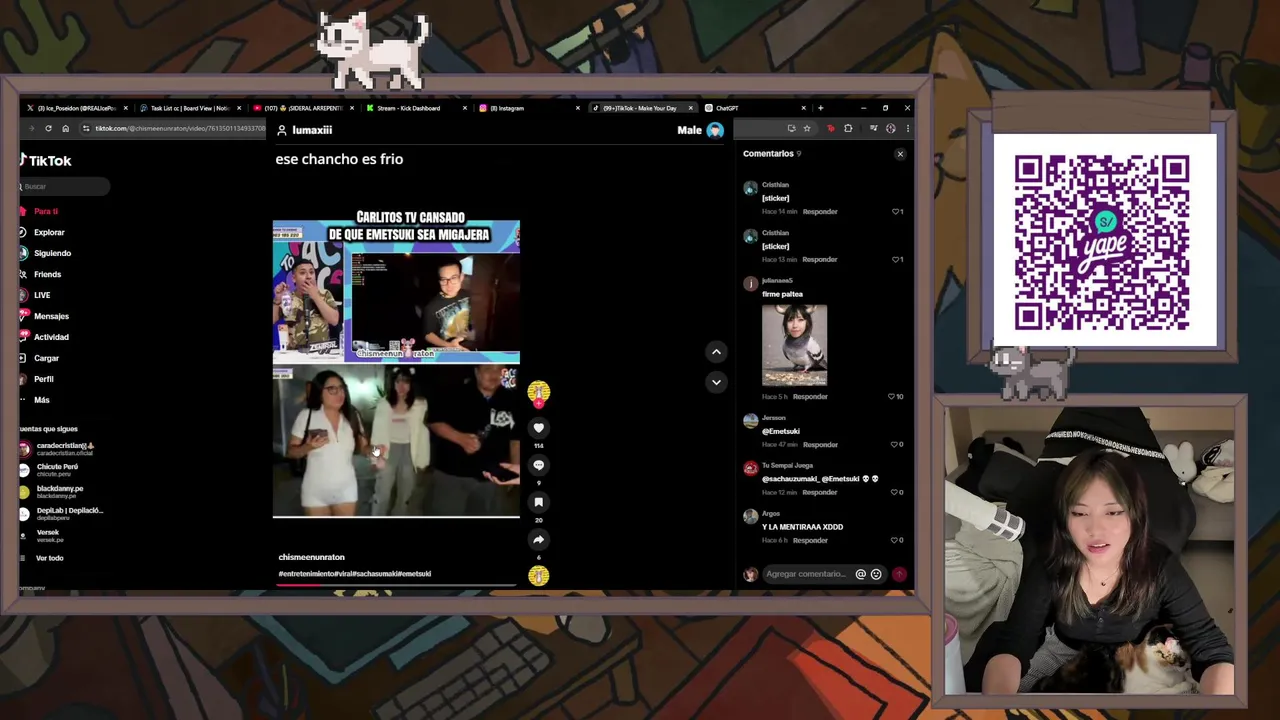Viewport: 1280px width, 720px height.
Task: Like the TikTok video with heart icon
Action: pos(538,428)
